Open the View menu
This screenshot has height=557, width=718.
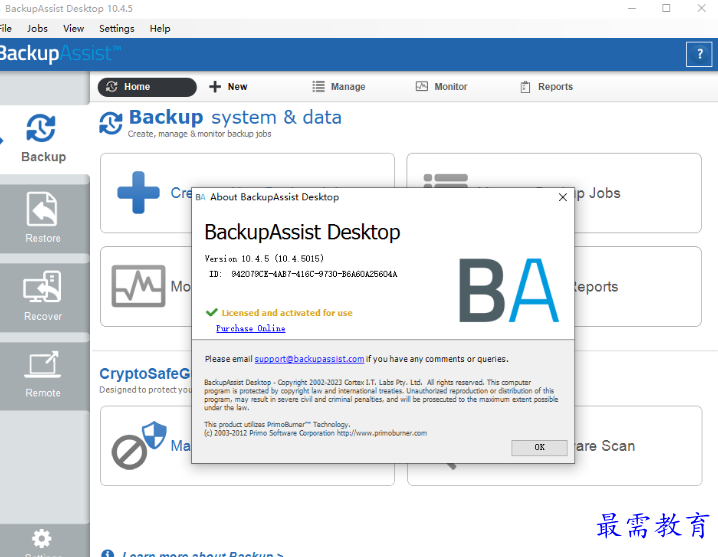click(x=73, y=28)
